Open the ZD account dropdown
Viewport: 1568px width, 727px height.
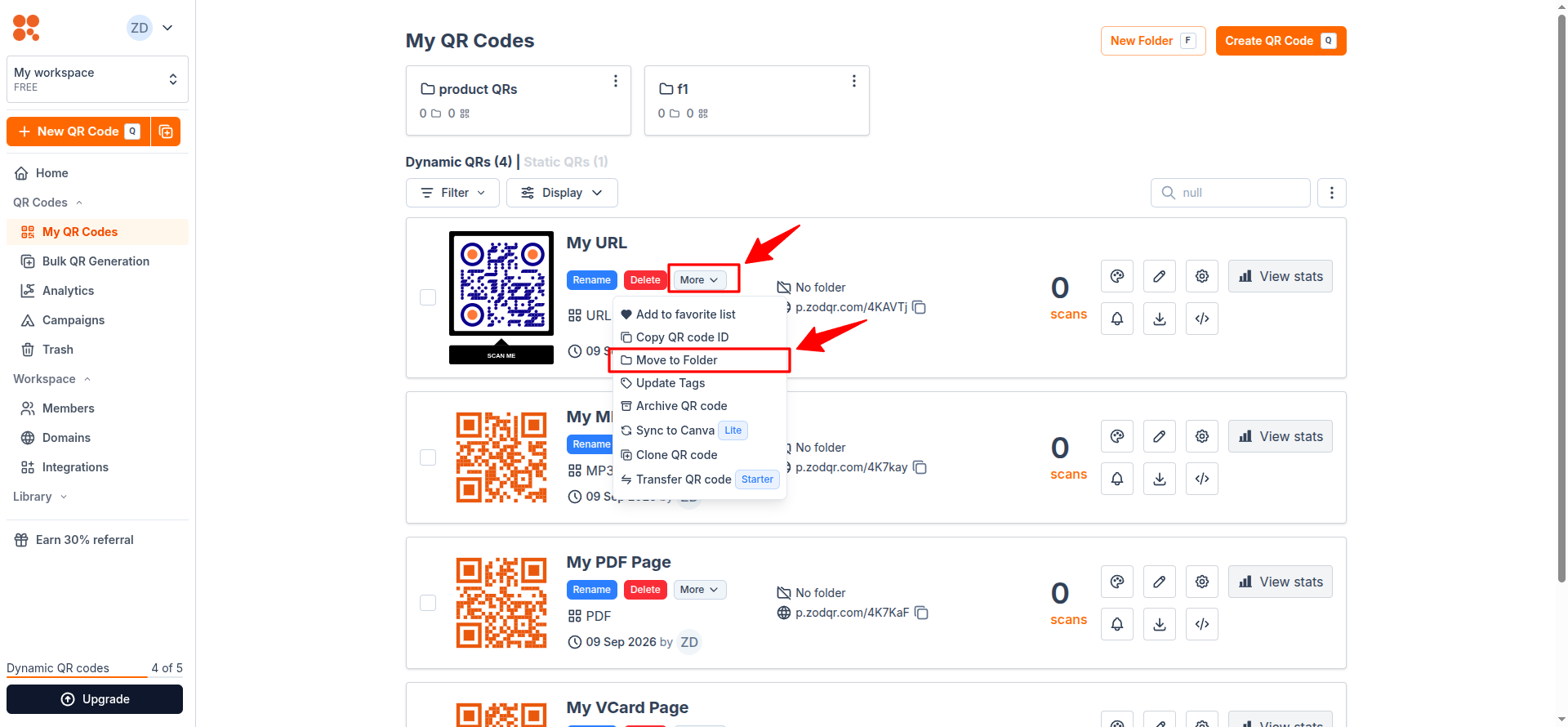[x=150, y=28]
